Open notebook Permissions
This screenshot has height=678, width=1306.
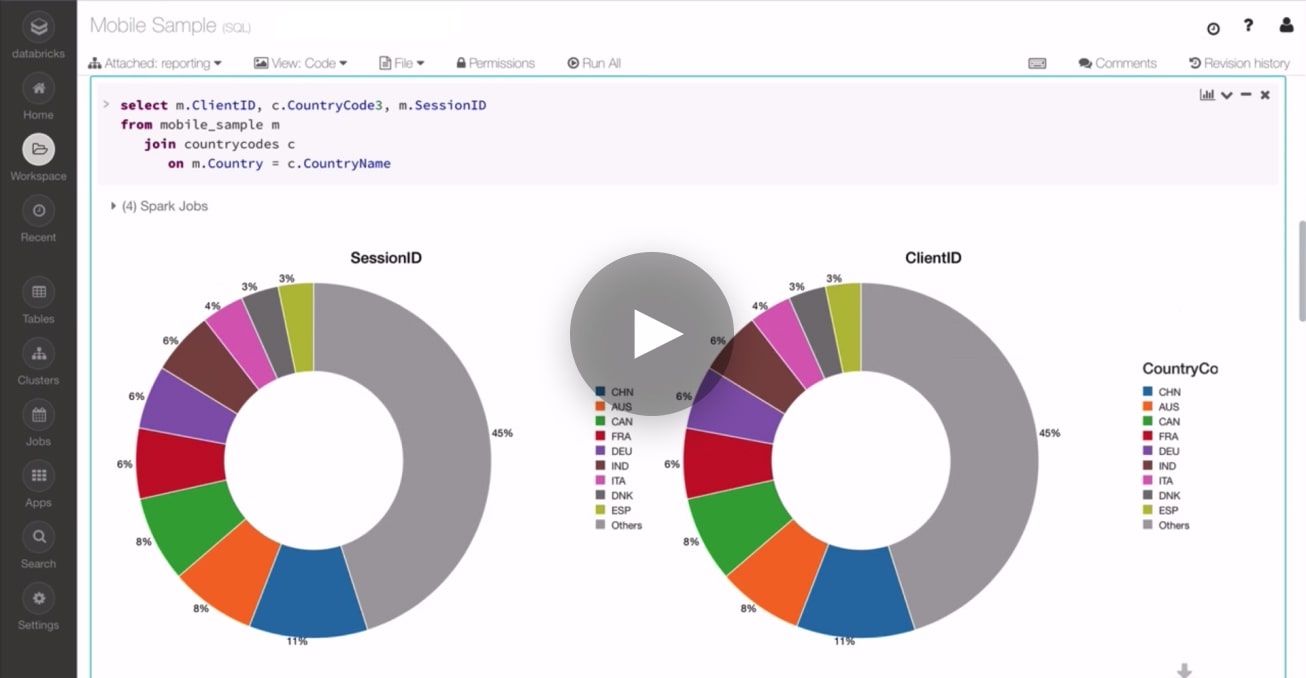pos(495,63)
